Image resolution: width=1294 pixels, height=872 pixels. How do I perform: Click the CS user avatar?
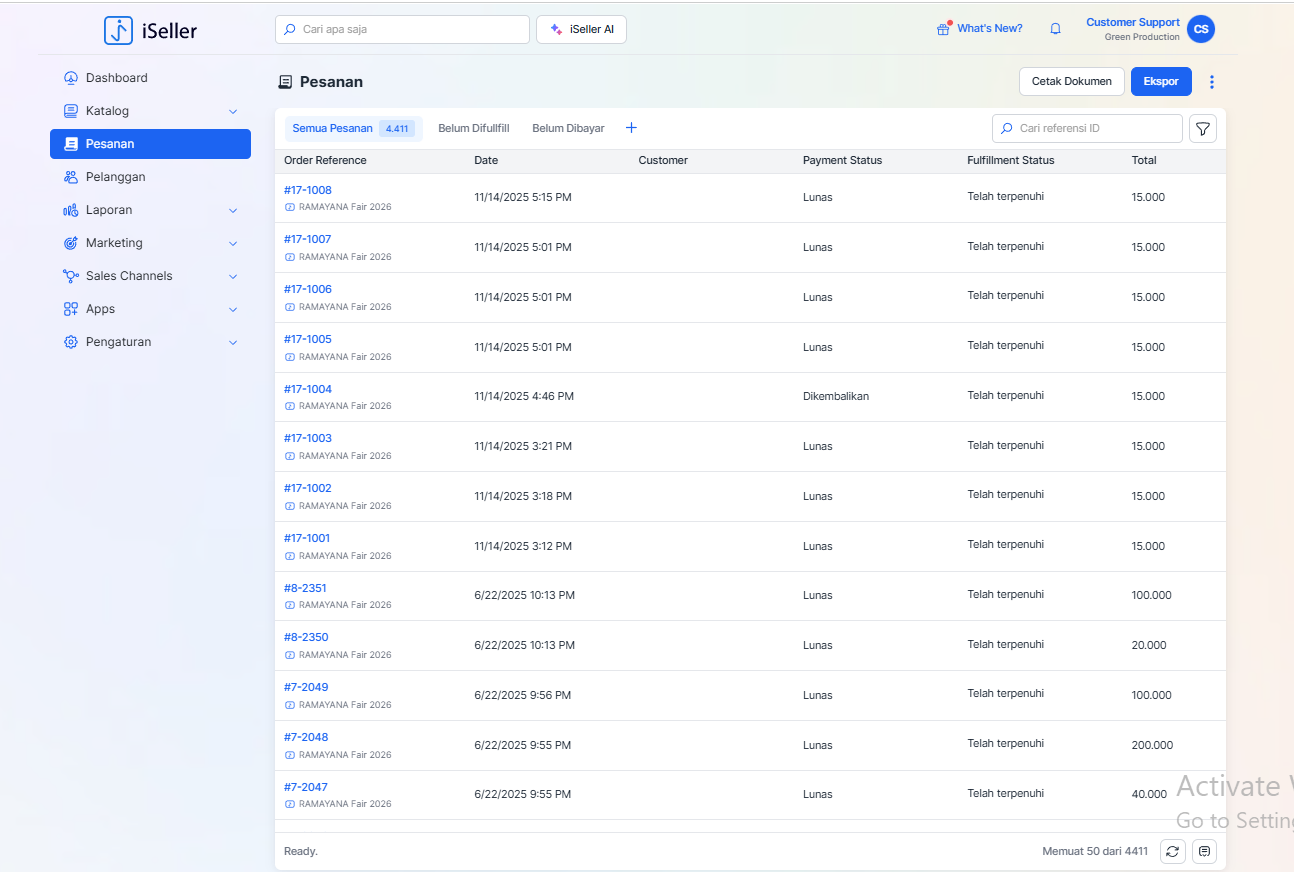pyautogui.click(x=1201, y=29)
